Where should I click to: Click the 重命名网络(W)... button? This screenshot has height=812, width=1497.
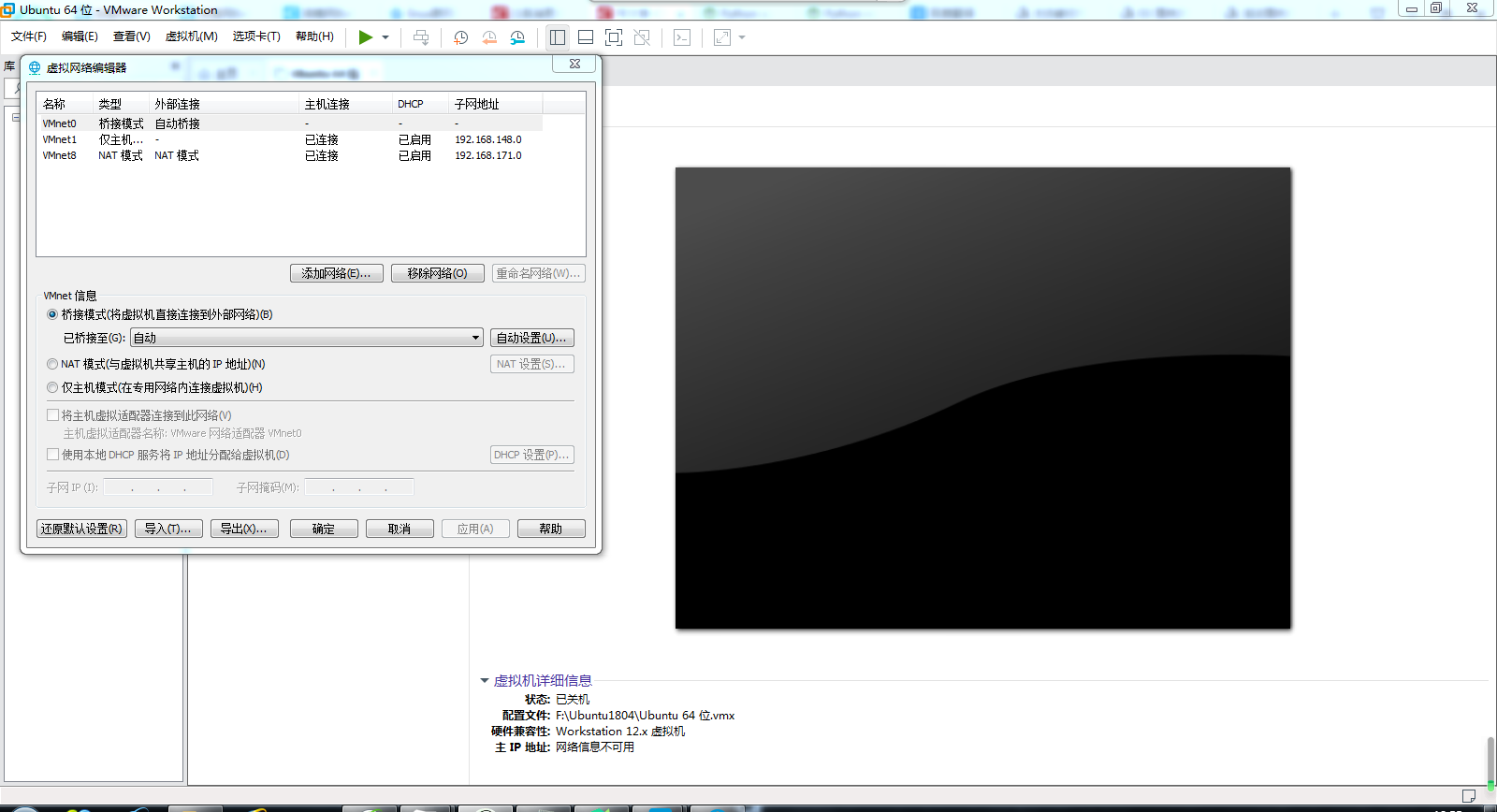tap(538, 273)
